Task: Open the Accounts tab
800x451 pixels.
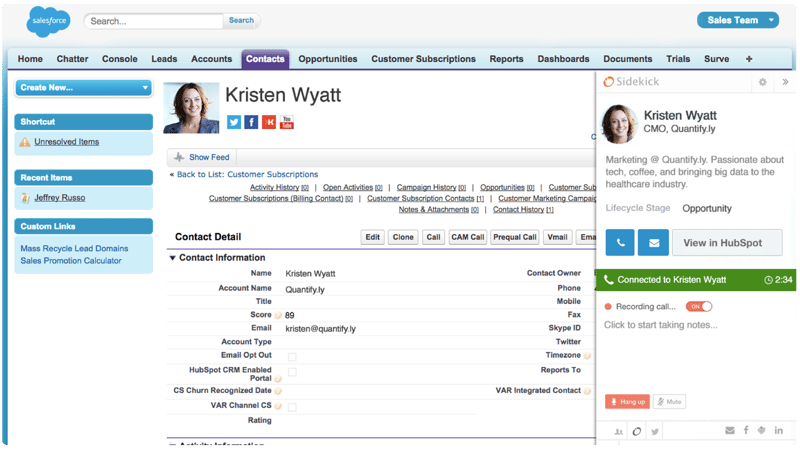Action: click(211, 59)
